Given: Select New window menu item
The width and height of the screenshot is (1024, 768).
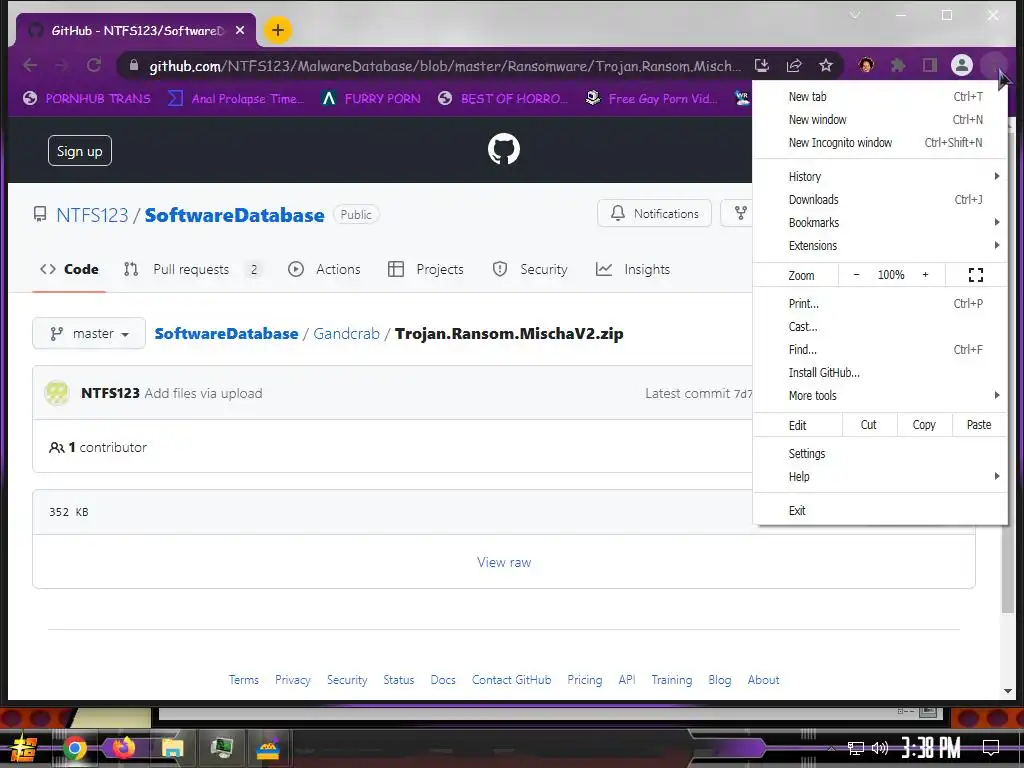Looking at the screenshot, I should coord(880,120).
